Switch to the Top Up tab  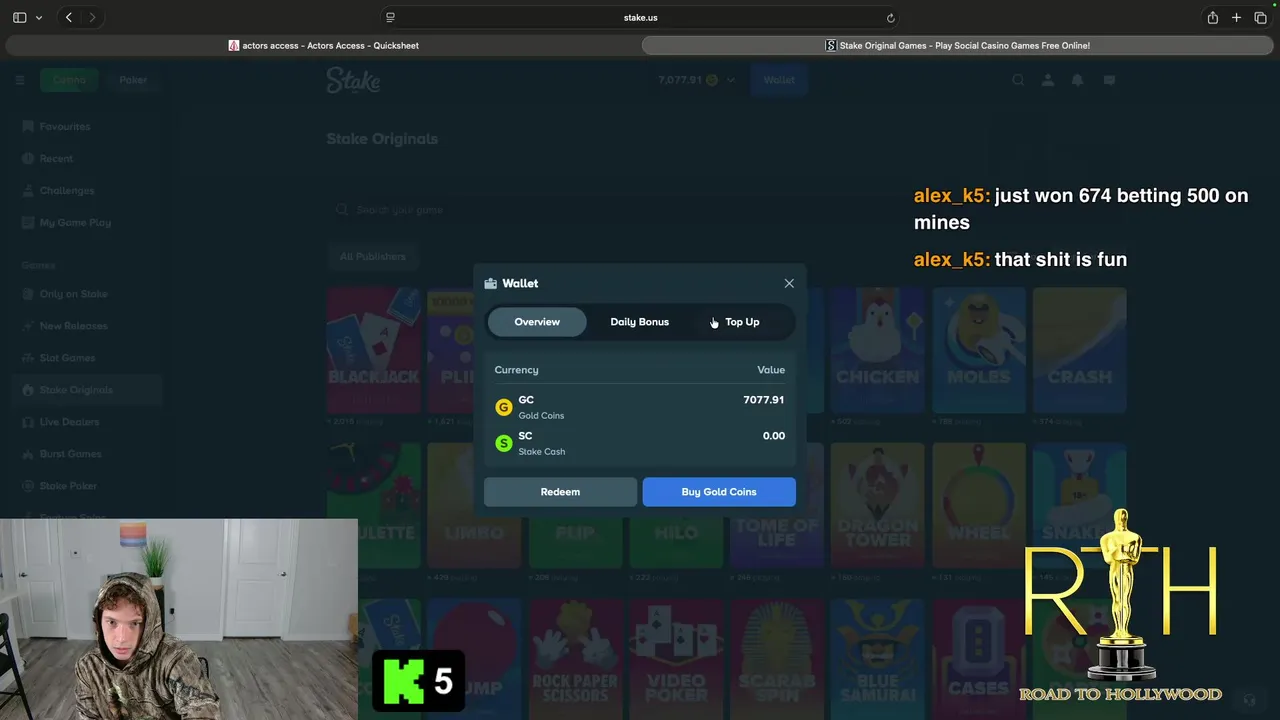click(742, 322)
